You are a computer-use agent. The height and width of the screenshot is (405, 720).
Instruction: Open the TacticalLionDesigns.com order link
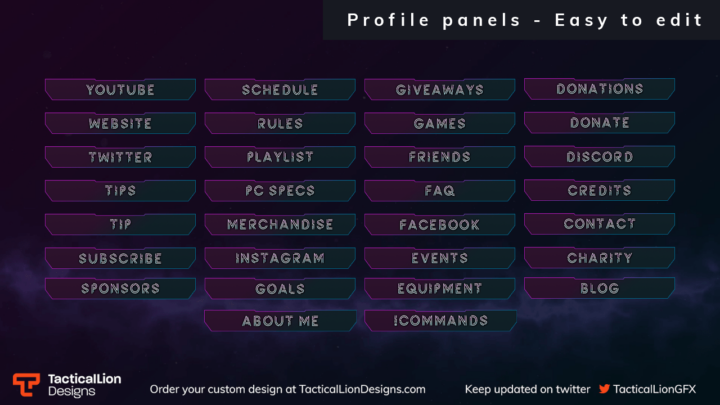362,389
